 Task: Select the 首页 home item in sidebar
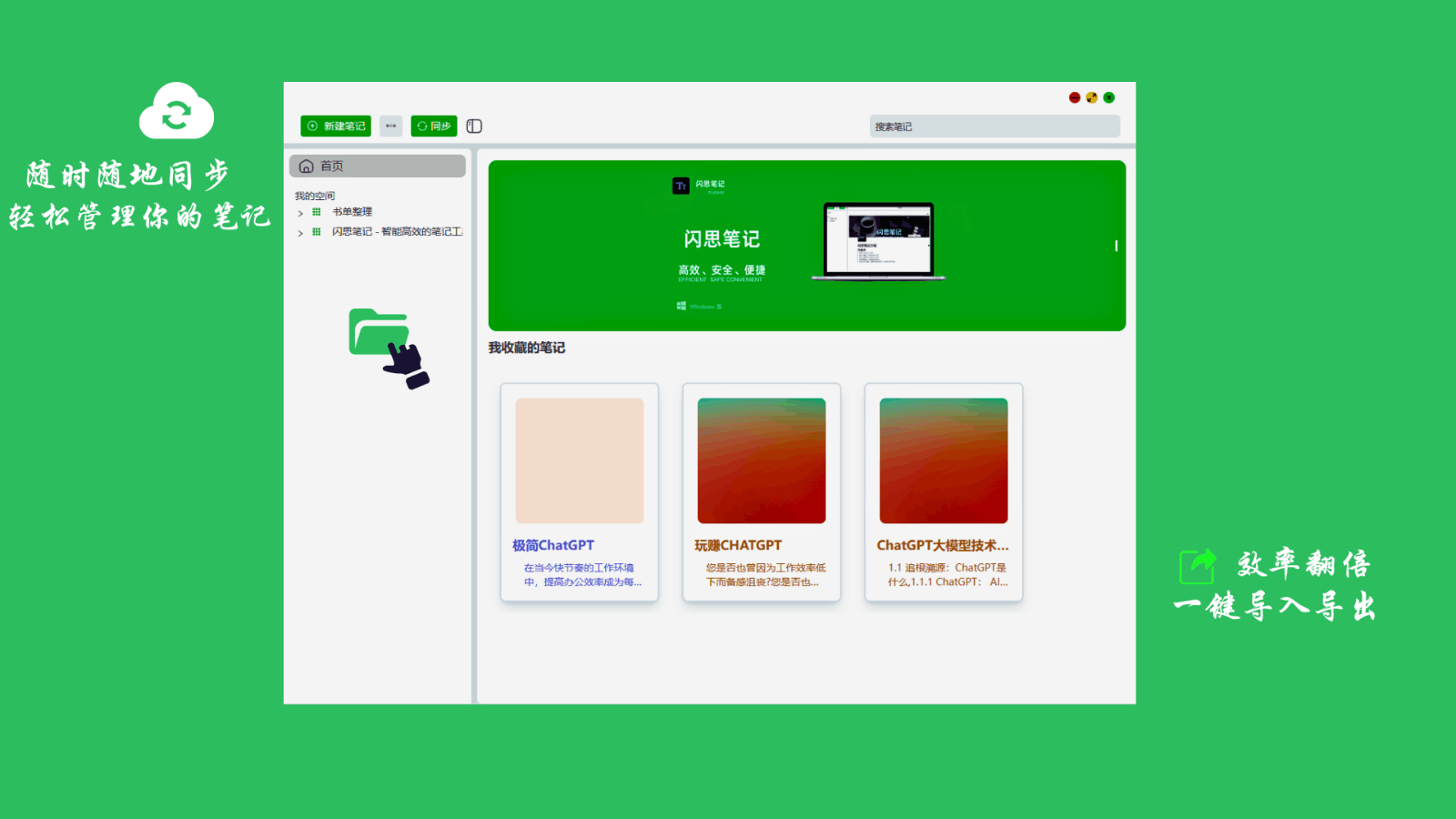(x=378, y=166)
